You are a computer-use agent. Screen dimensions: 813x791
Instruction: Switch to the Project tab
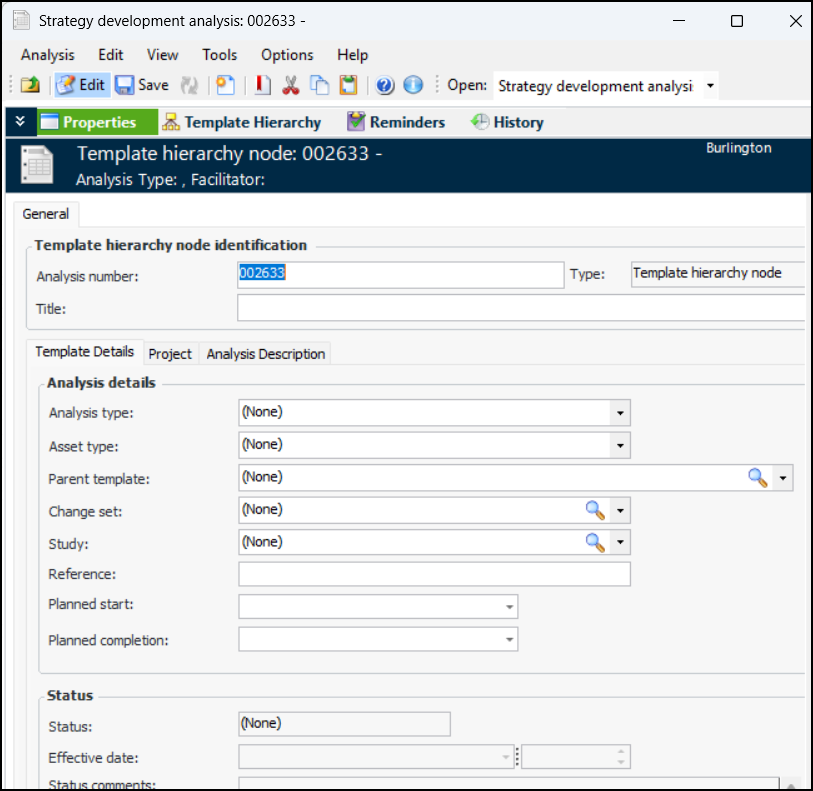pos(170,354)
